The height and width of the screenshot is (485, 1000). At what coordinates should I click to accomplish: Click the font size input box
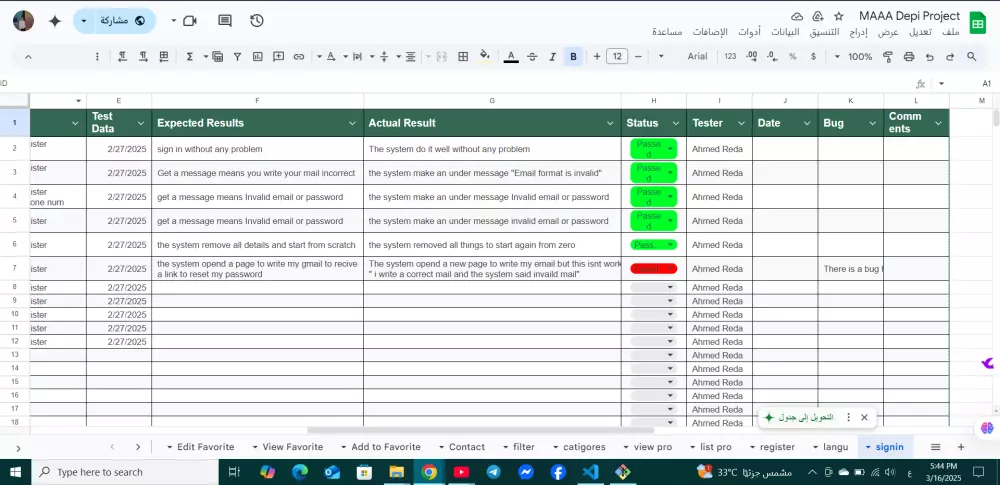click(x=617, y=57)
